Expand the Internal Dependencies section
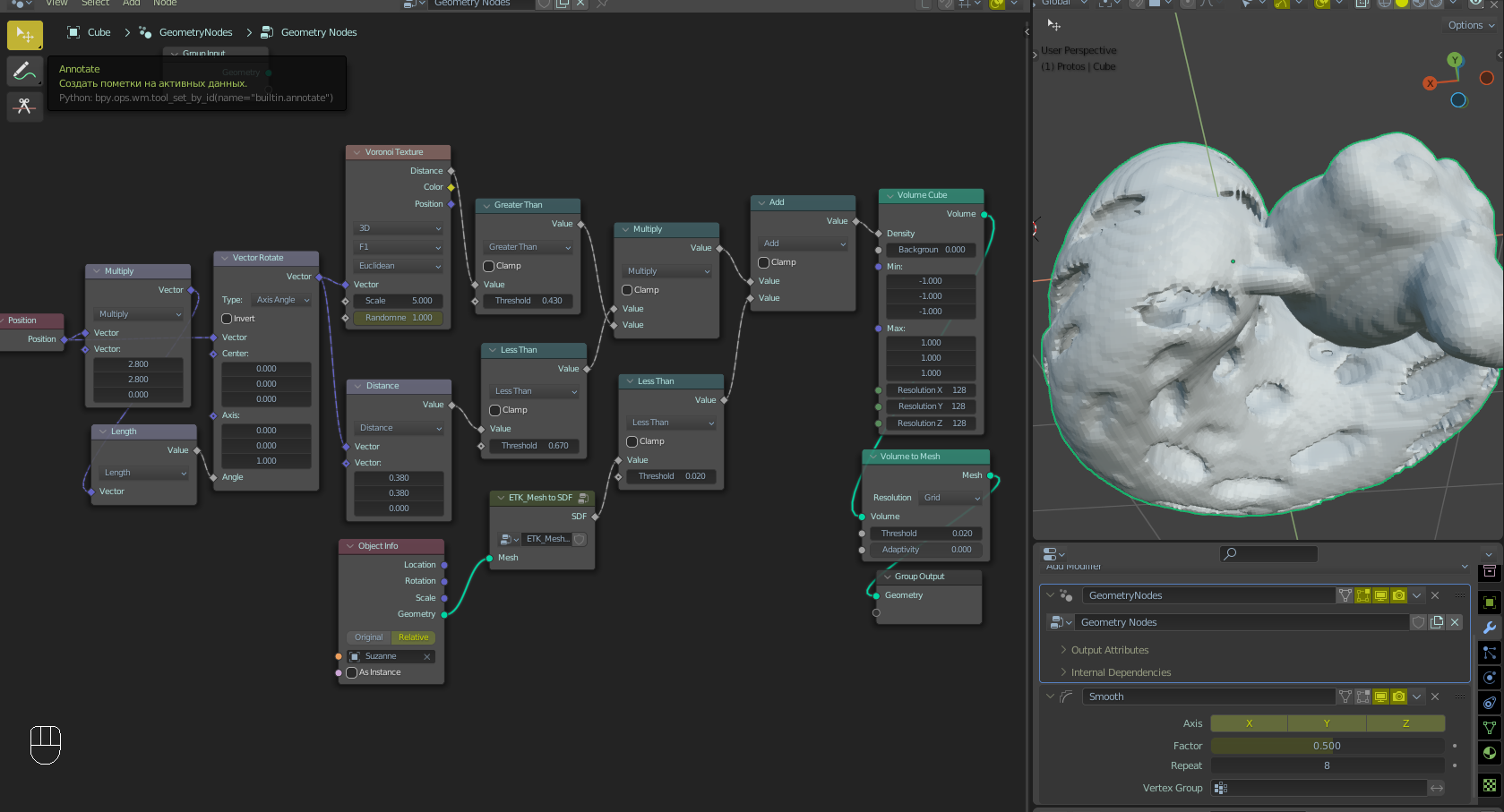Screen dimensions: 1504x812 point(1121,672)
